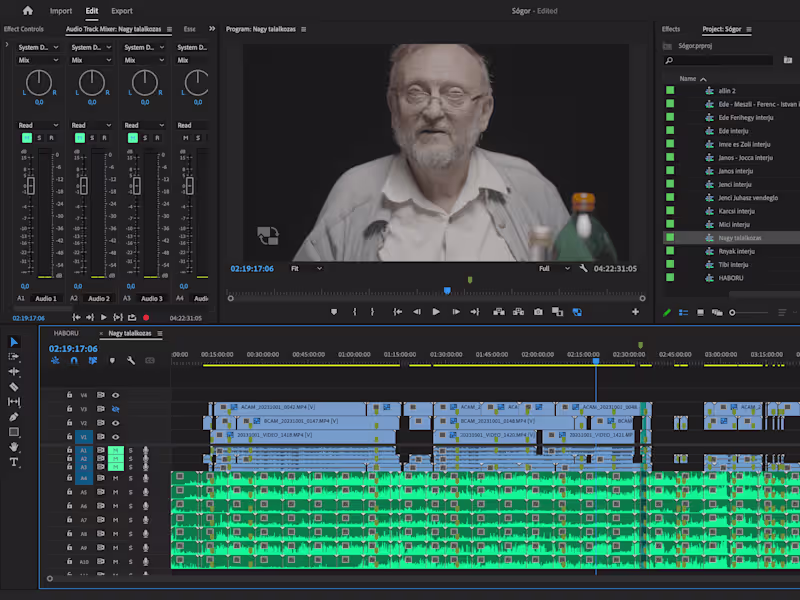Select the Type tool
The width and height of the screenshot is (800, 600).
click(x=14, y=462)
